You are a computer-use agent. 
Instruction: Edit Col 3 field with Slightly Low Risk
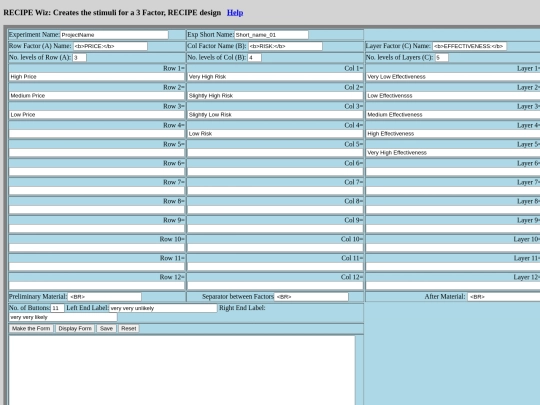[x=275, y=115]
